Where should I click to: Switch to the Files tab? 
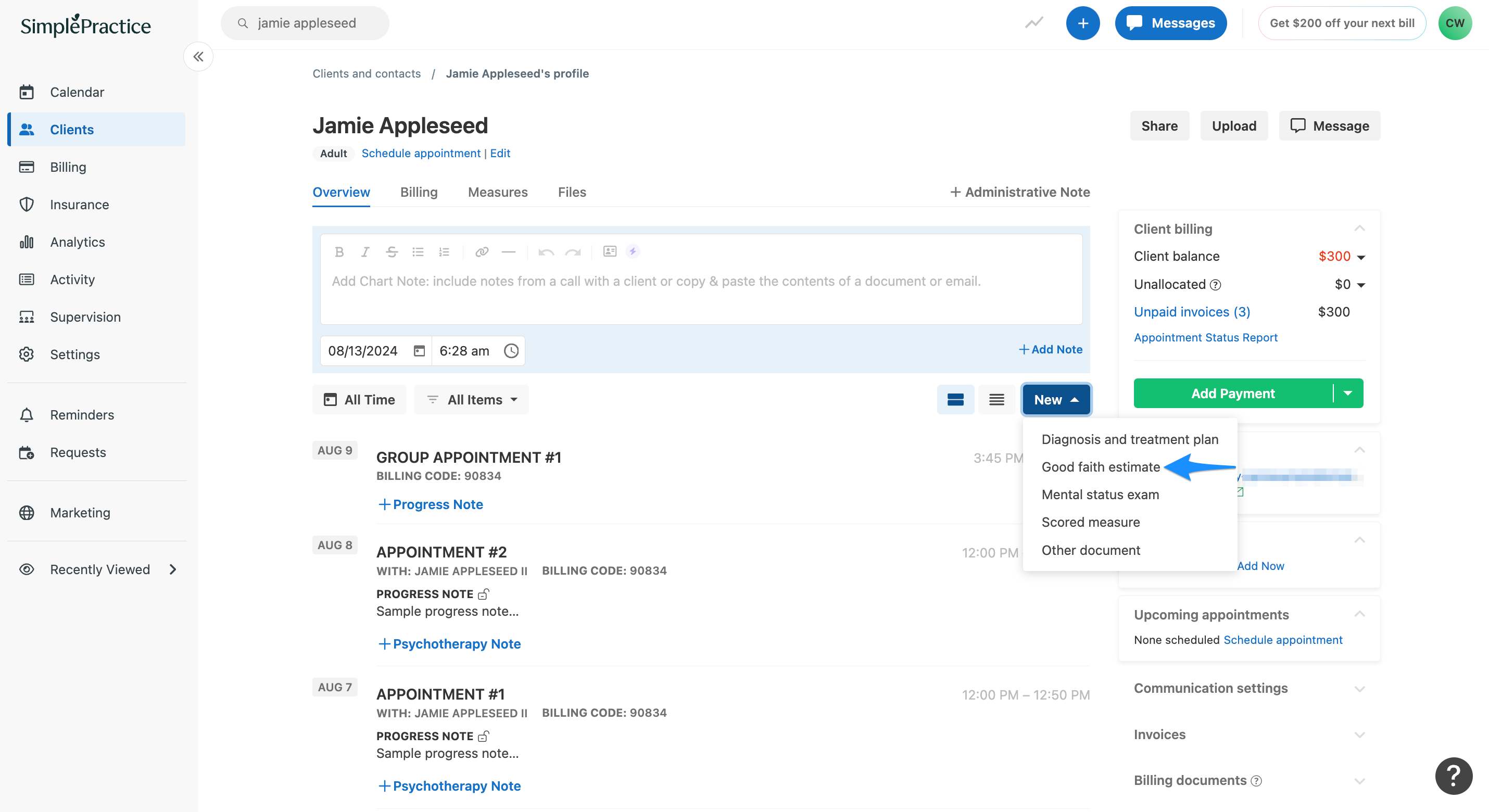[x=572, y=192]
